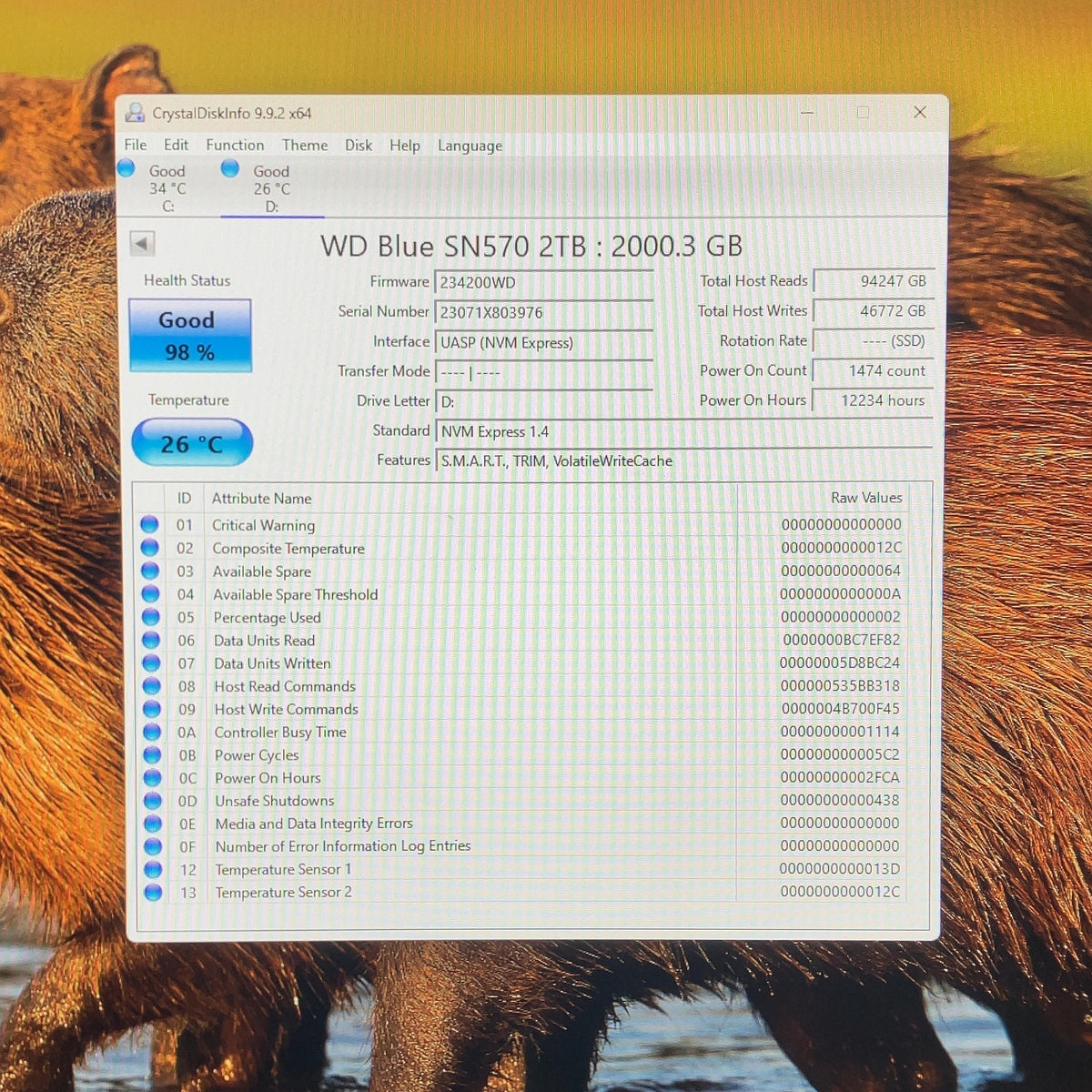Screen dimensions: 1092x1092
Task: Click status orb for Data Units Written
Action: (x=151, y=663)
